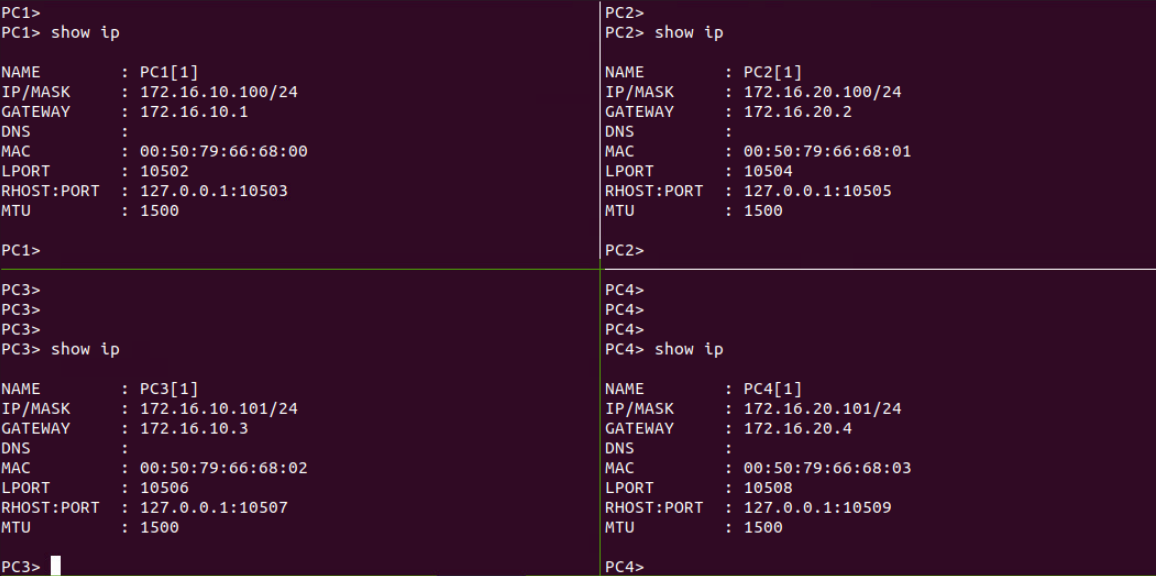1156x576 pixels.
Task: Click the PC4[1] name value
Action: [773, 389]
